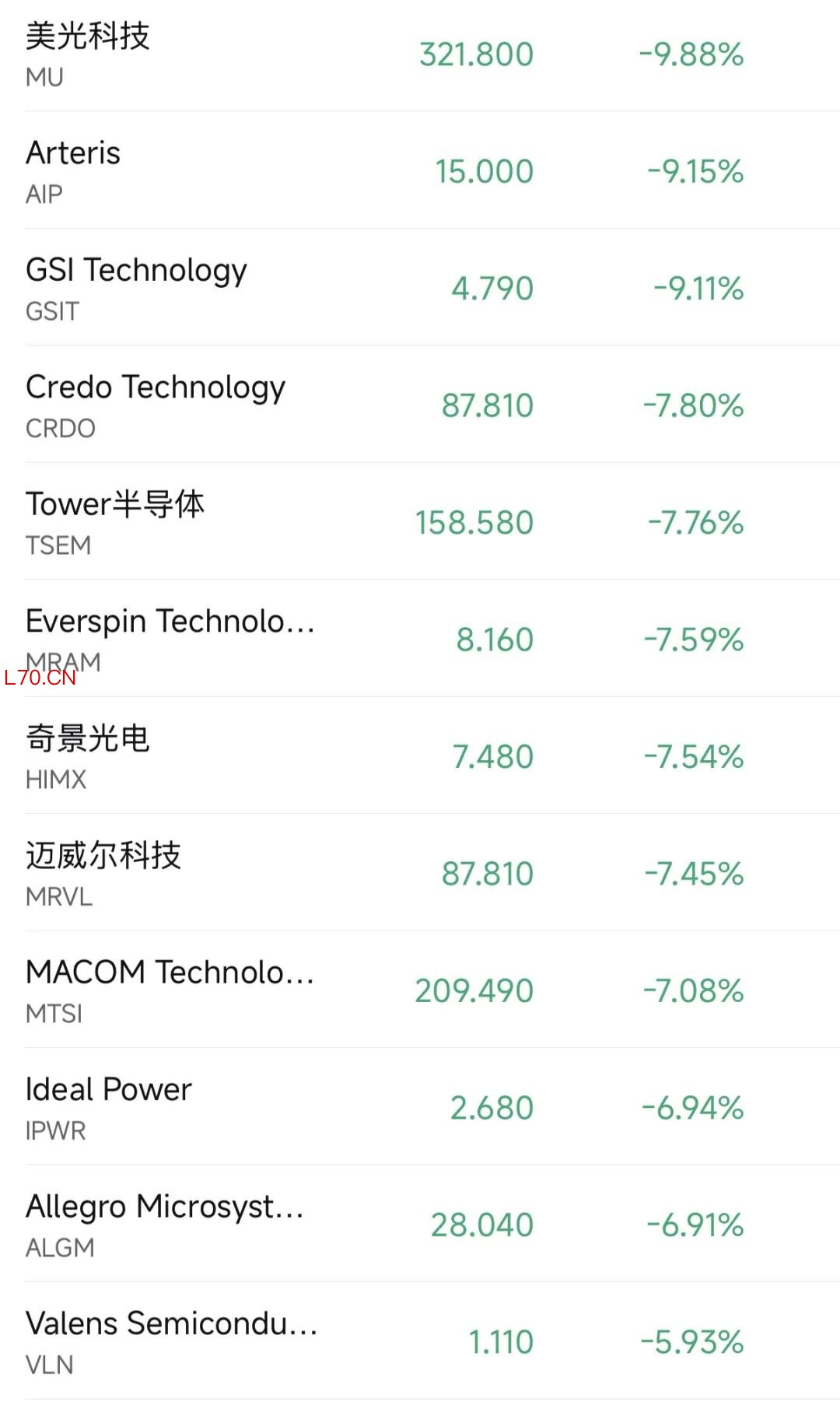Select Allegro Microsystems stock entry
Viewport: 840px width, 1402px height.
point(164,1207)
